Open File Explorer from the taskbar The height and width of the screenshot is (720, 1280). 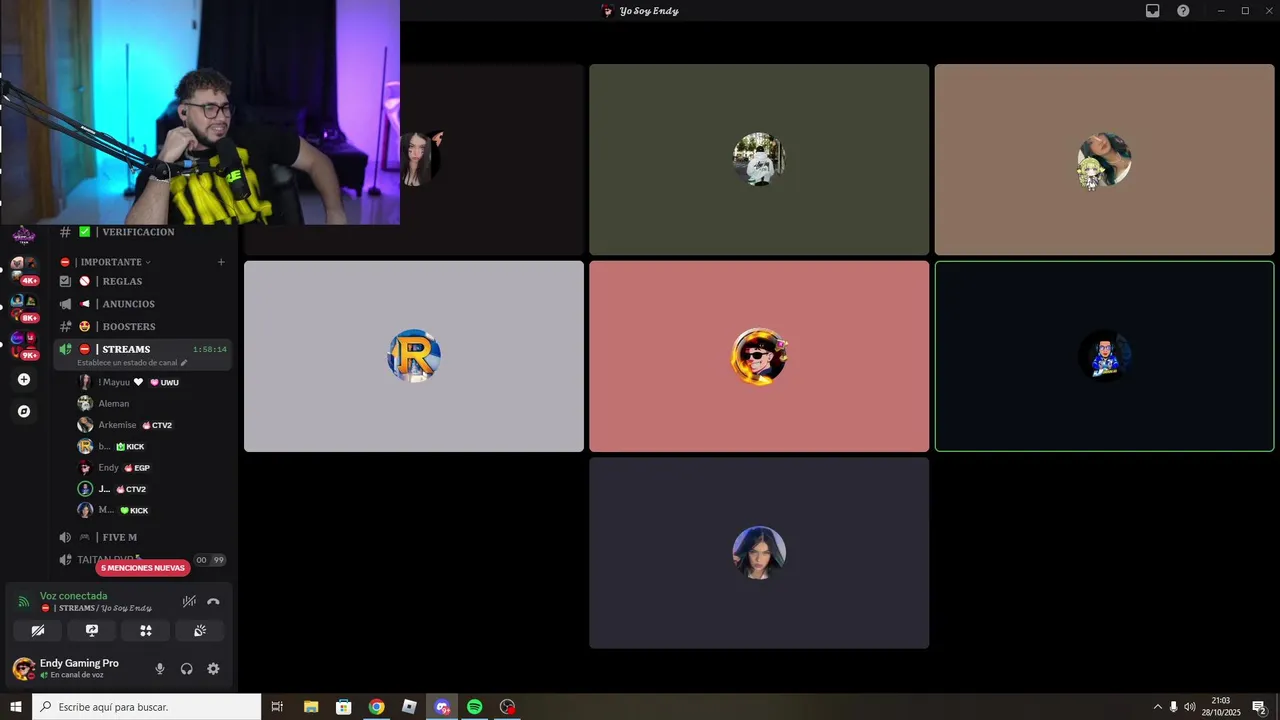[311, 707]
